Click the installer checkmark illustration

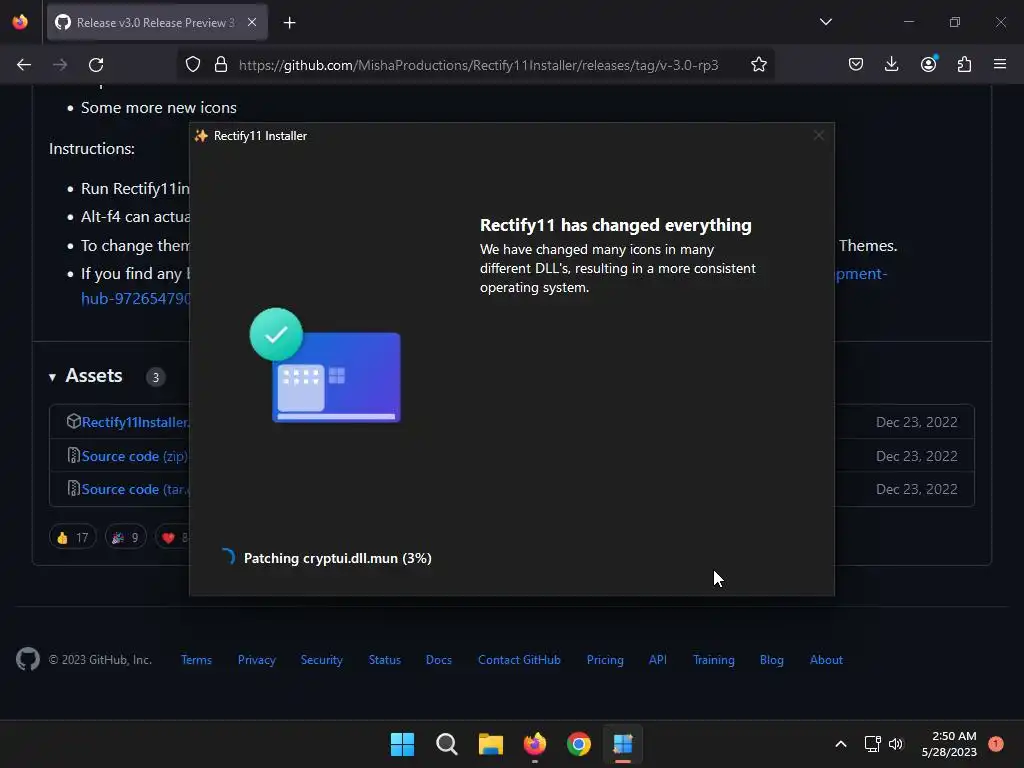tap(325, 365)
